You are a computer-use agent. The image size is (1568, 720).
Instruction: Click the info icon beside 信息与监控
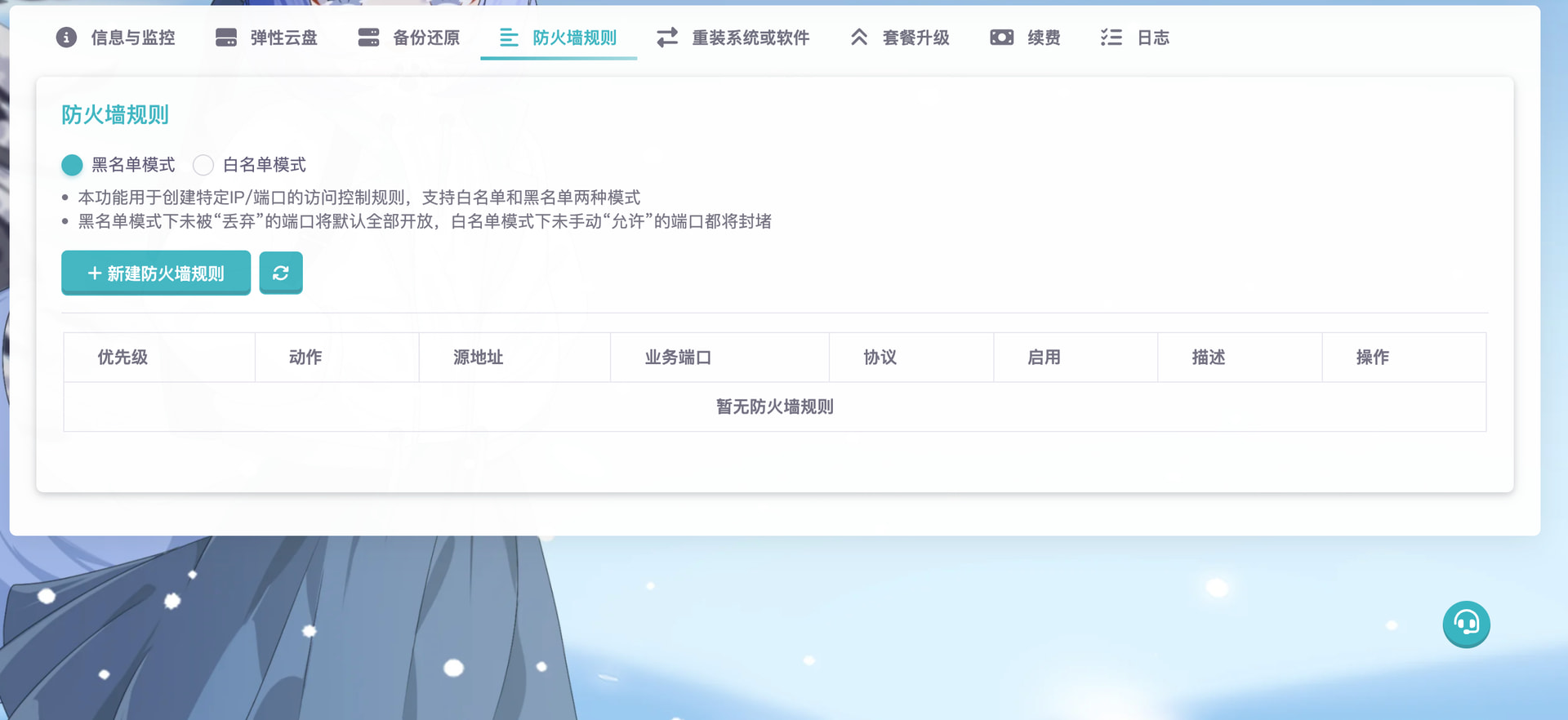(66, 38)
